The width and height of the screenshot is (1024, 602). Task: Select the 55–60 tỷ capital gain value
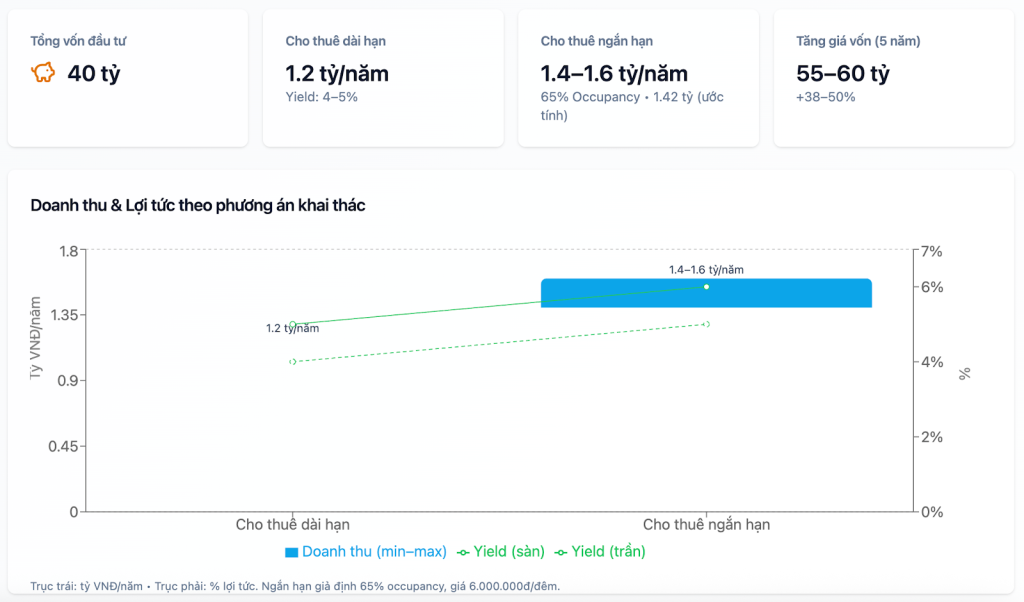(842, 73)
